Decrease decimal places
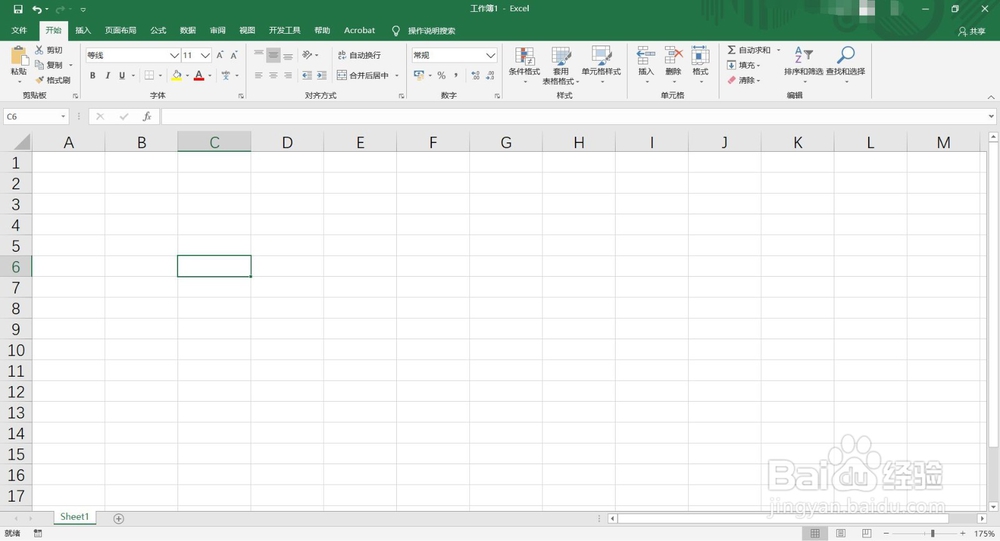Viewport: 1000px width, 541px height. click(x=490, y=75)
